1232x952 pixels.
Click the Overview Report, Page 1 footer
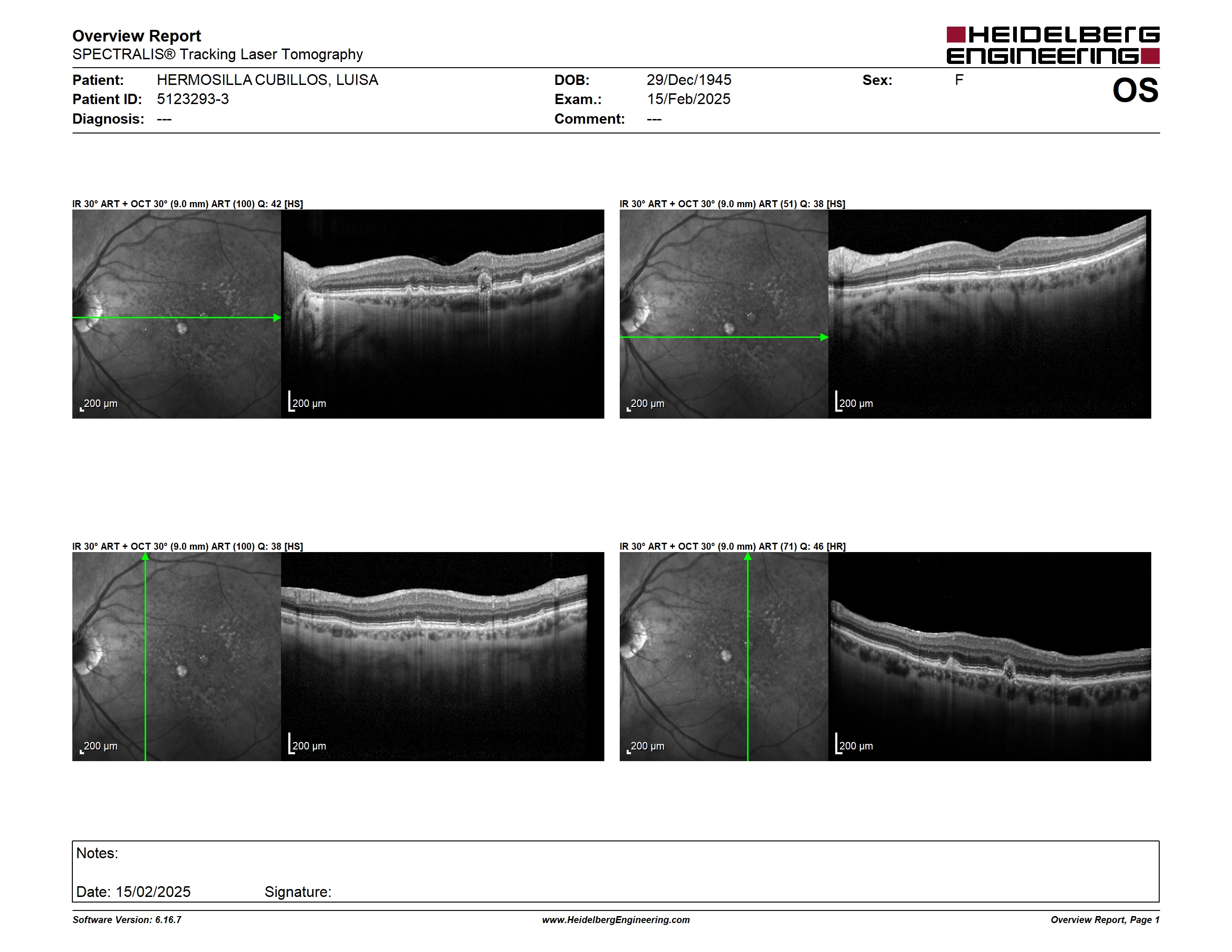tap(1105, 920)
